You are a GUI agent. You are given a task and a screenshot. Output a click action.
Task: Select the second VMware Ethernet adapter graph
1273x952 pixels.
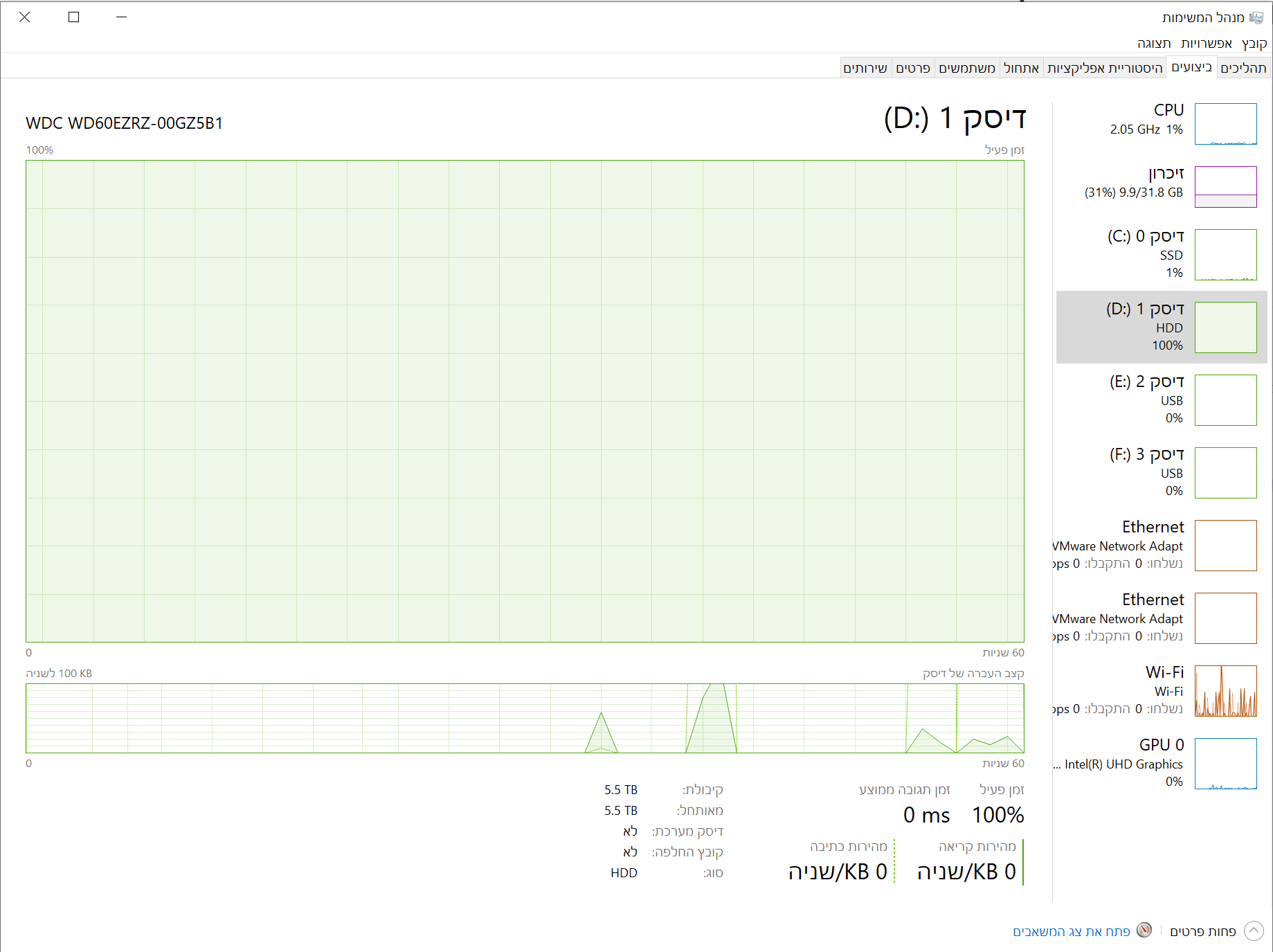[1225, 618]
